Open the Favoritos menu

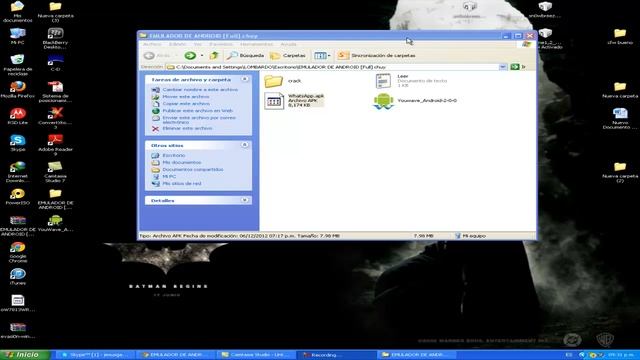[x=221, y=44]
